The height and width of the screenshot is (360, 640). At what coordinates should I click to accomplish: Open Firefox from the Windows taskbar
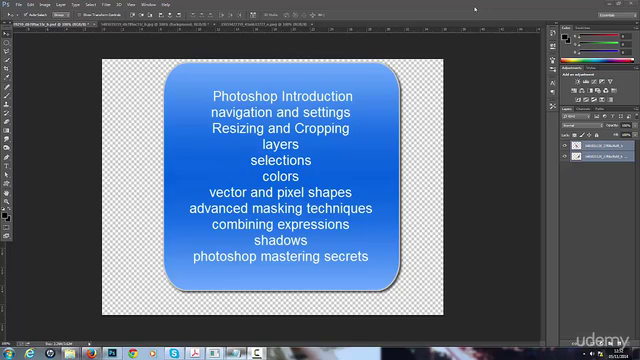pyautogui.click(x=91, y=353)
